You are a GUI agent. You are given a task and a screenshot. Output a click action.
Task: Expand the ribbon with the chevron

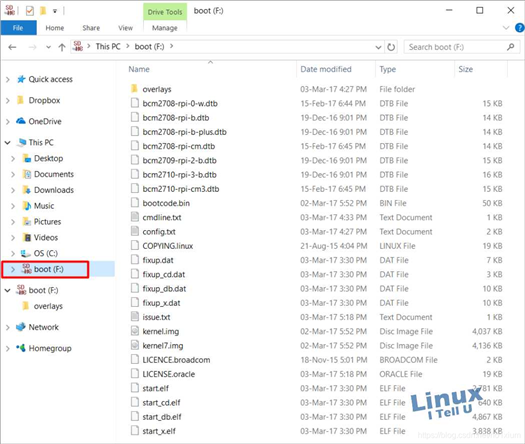pyautogui.click(x=506, y=28)
